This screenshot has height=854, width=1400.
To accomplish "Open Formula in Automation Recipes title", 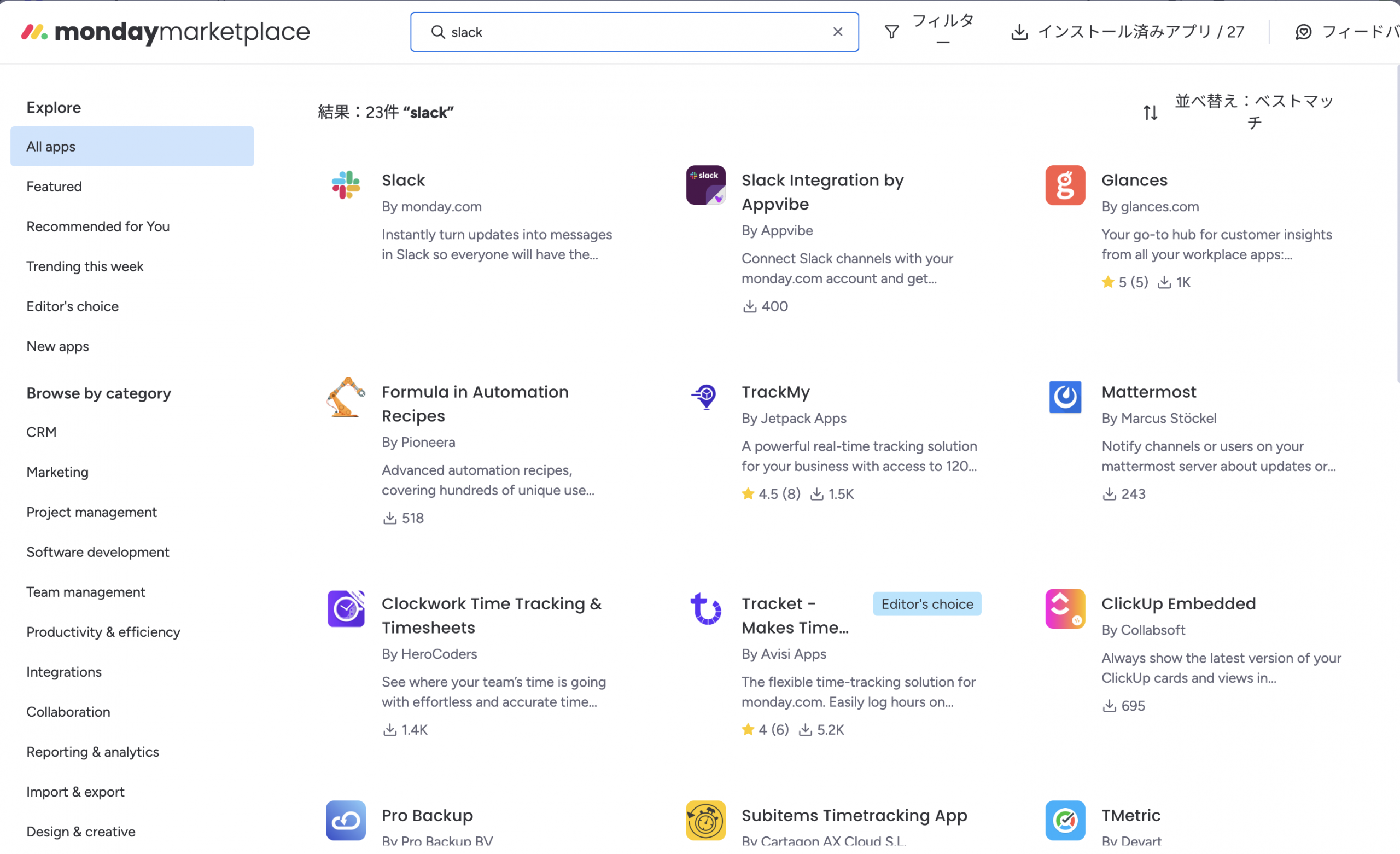I will tap(475, 404).
